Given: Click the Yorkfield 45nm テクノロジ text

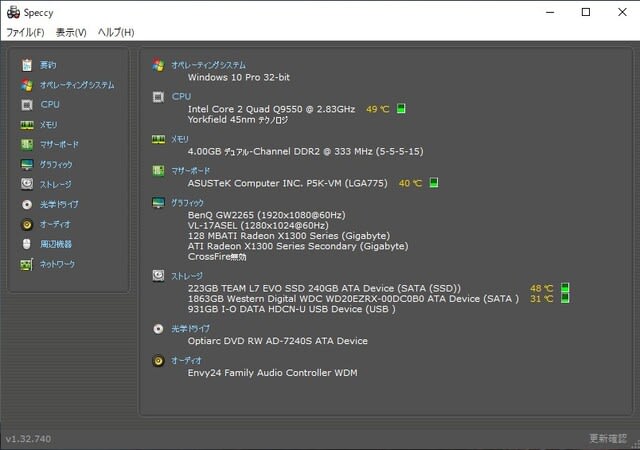Looking at the screenshot, I should (238, 120).
